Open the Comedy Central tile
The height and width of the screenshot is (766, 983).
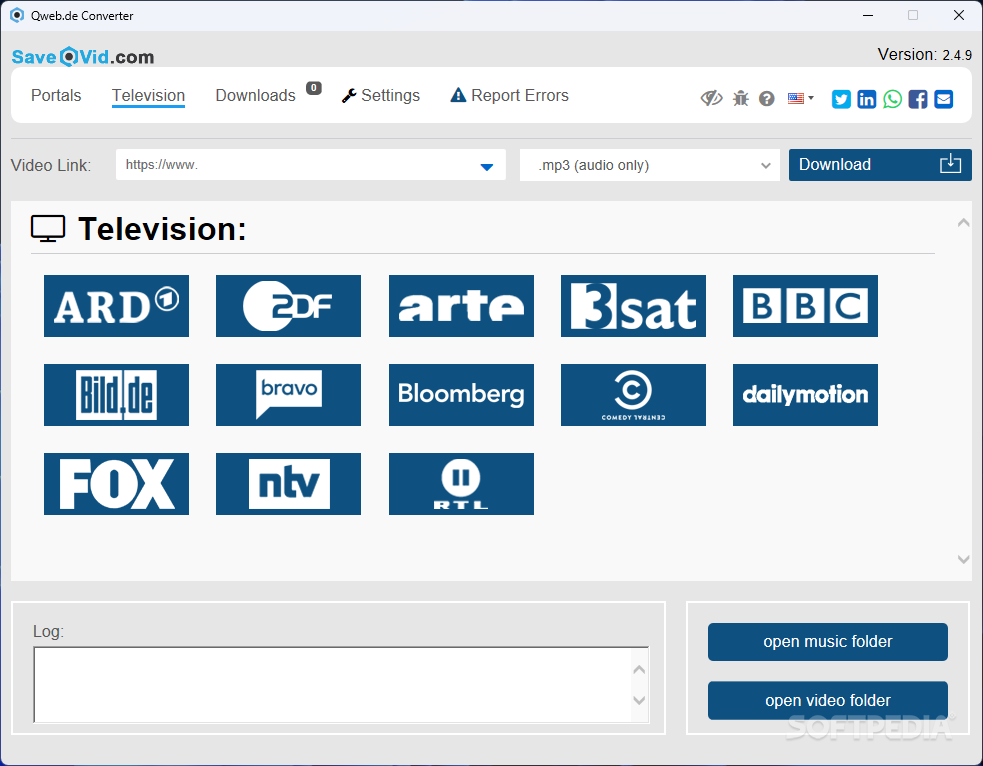pos(633,395)
